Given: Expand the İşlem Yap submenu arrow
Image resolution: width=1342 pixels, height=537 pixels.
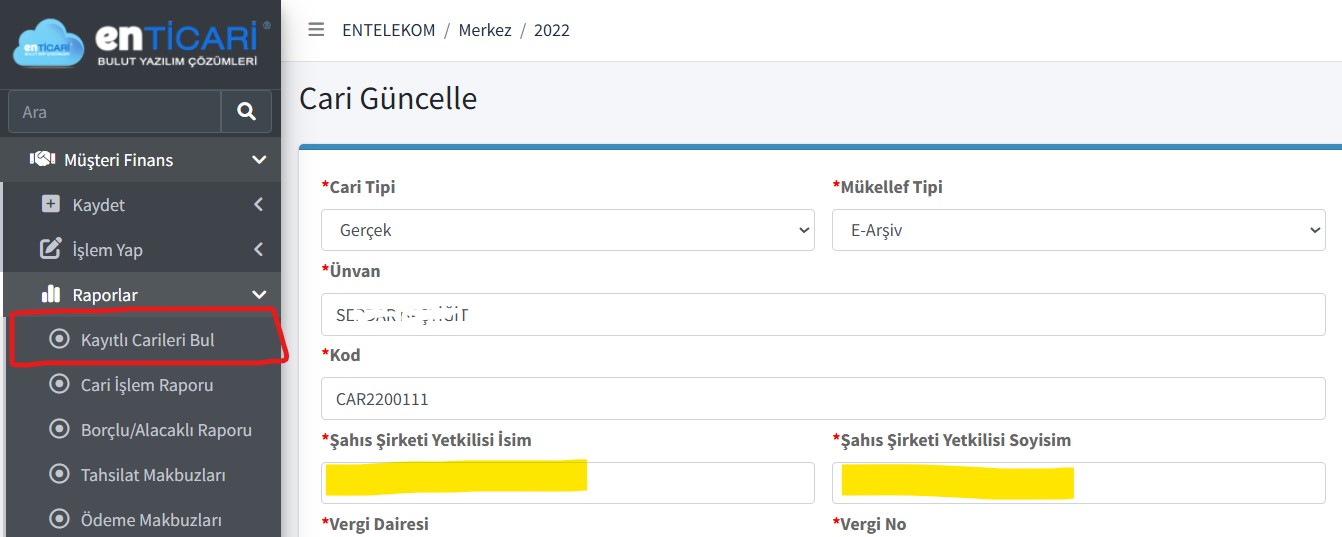Looking at the screenshot, I should (x=259, y=249).
